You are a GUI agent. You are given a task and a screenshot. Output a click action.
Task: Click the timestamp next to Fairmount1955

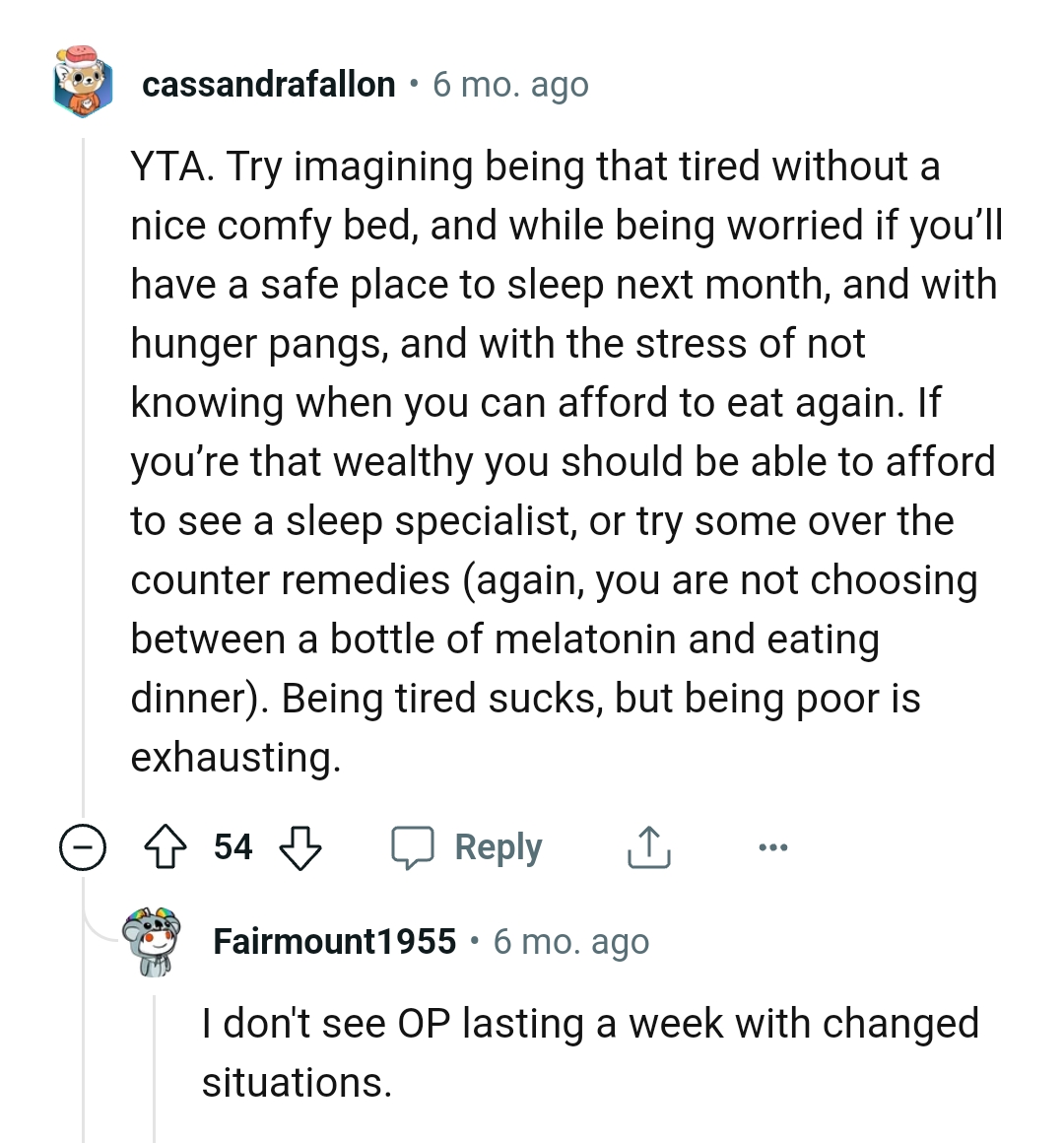click(571, 942)
